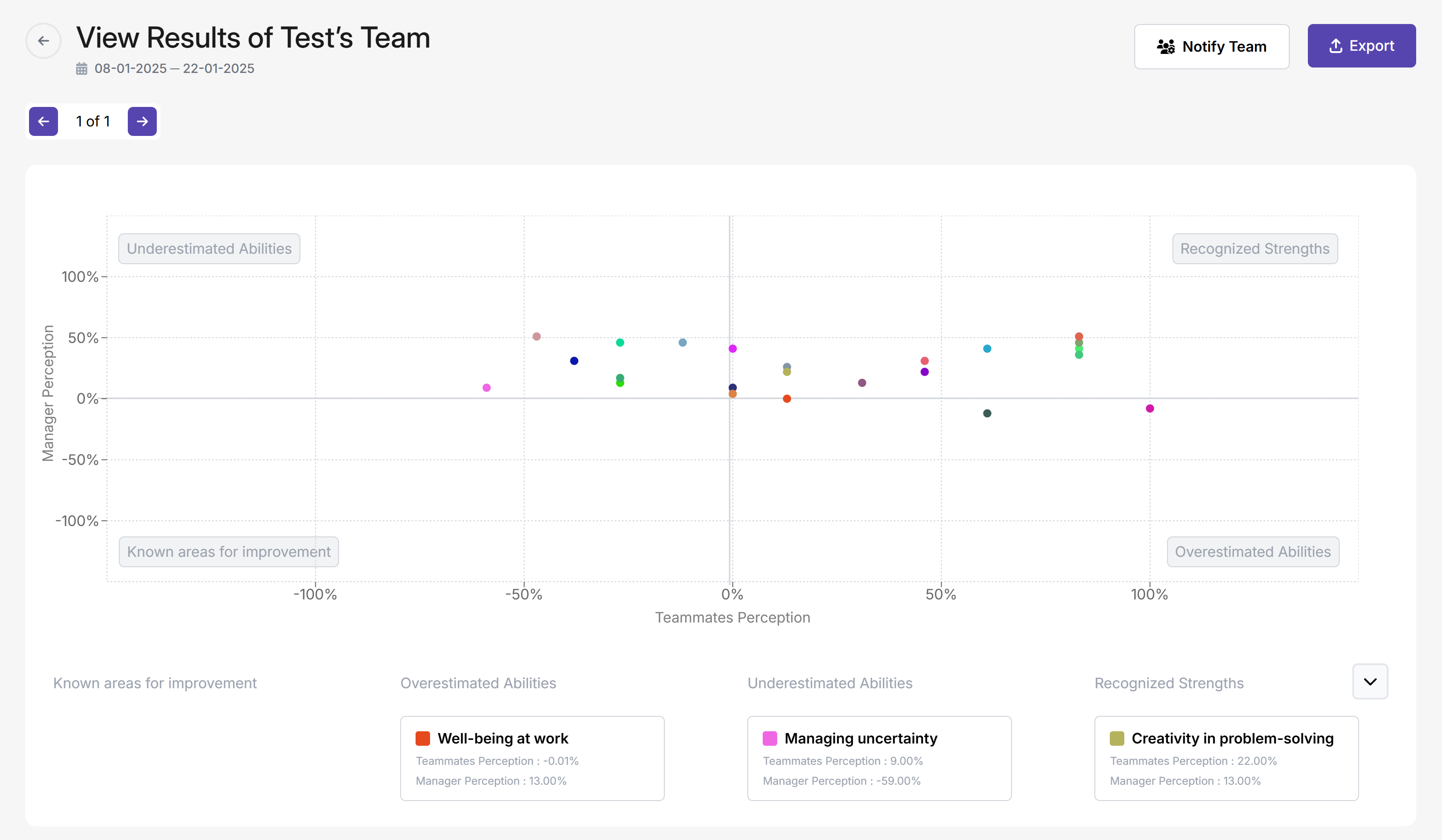This screenshot has height=840, width=1442.
Task: Click the 08-01-2025 — 22-01-2025 date range text
Action: [x=174, y=69]
